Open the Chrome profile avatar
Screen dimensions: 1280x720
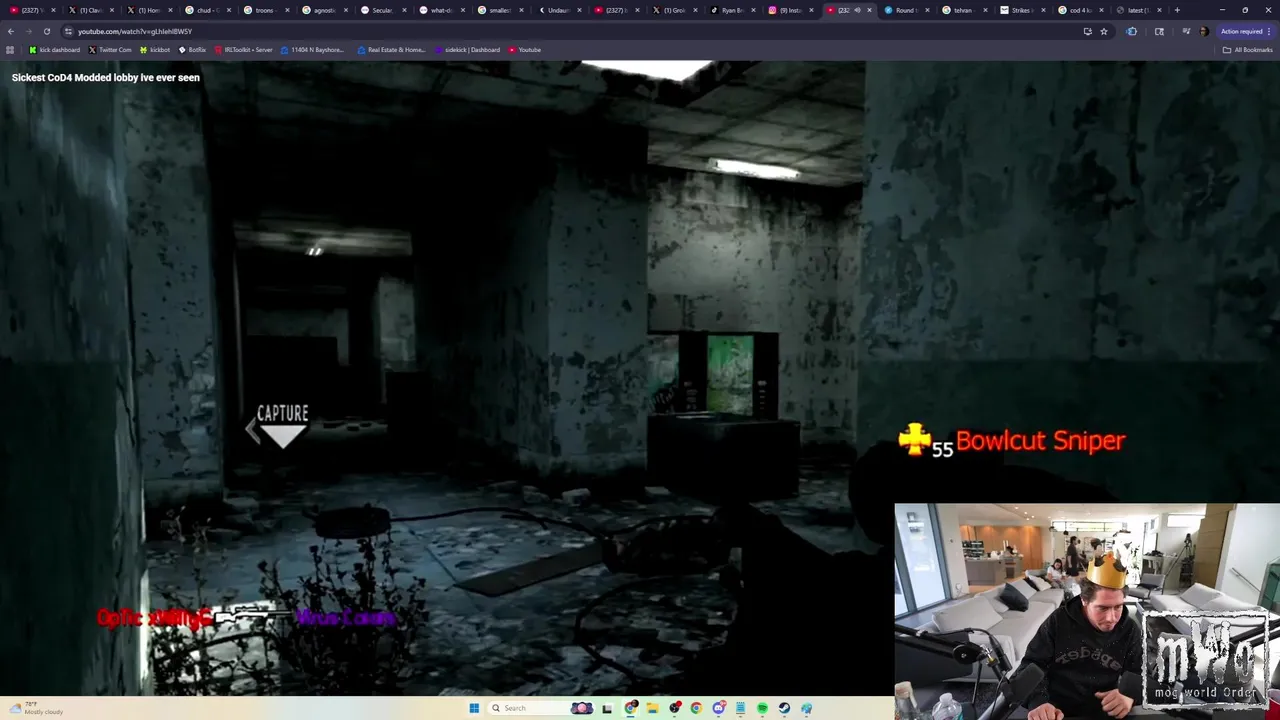(x=1203, y=31)
